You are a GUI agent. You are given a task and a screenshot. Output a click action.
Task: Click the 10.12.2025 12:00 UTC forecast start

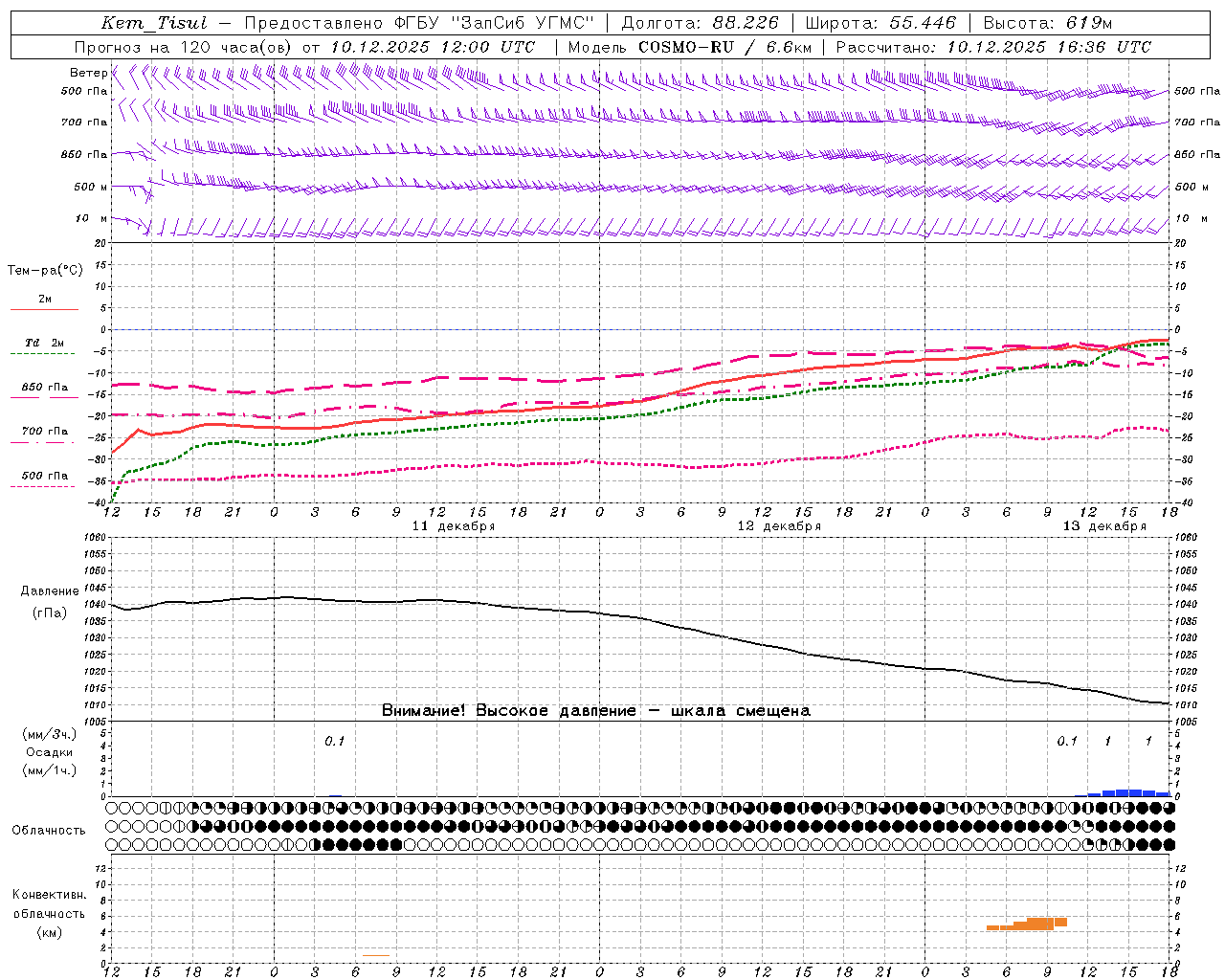click(x=433, y=47)
